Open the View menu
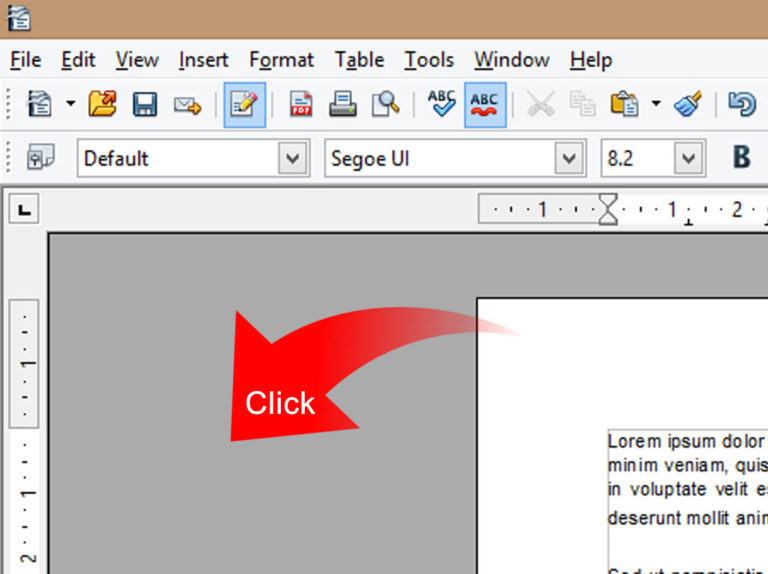This screenshot has height=574, width=768. coord(137,60)
